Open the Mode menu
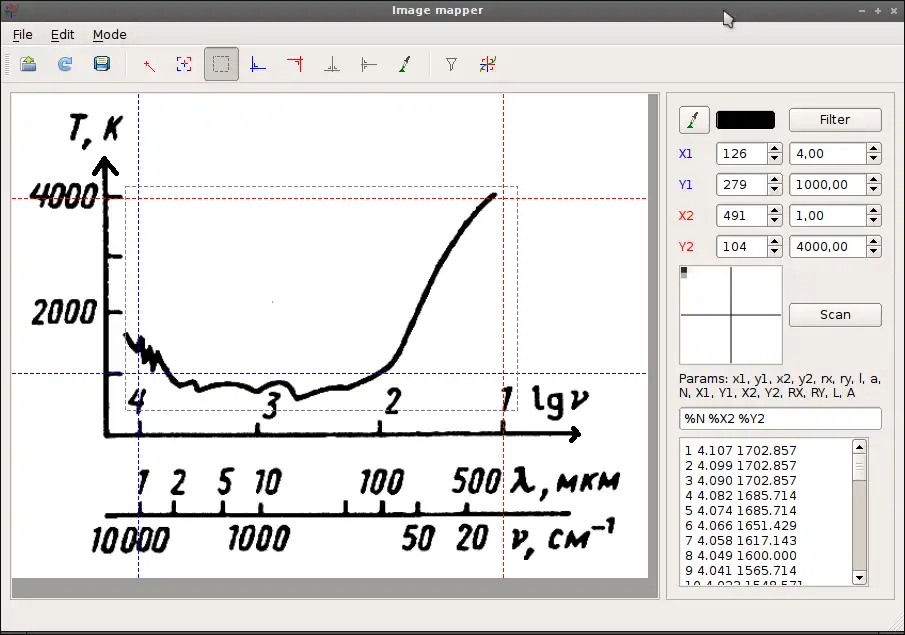Viewport: 905px width, 635px height. 109,34
